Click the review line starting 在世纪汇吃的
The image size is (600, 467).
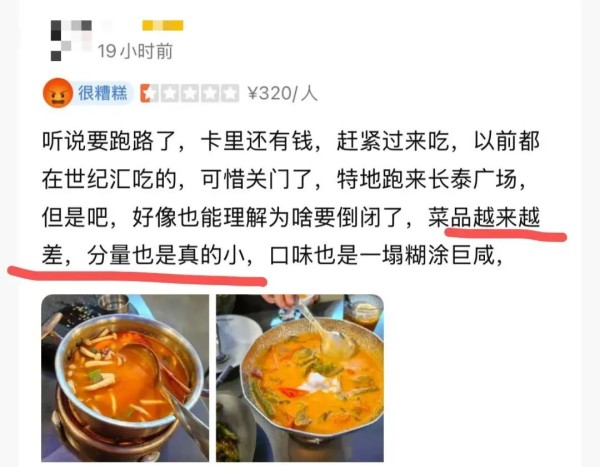coord(283,179)
